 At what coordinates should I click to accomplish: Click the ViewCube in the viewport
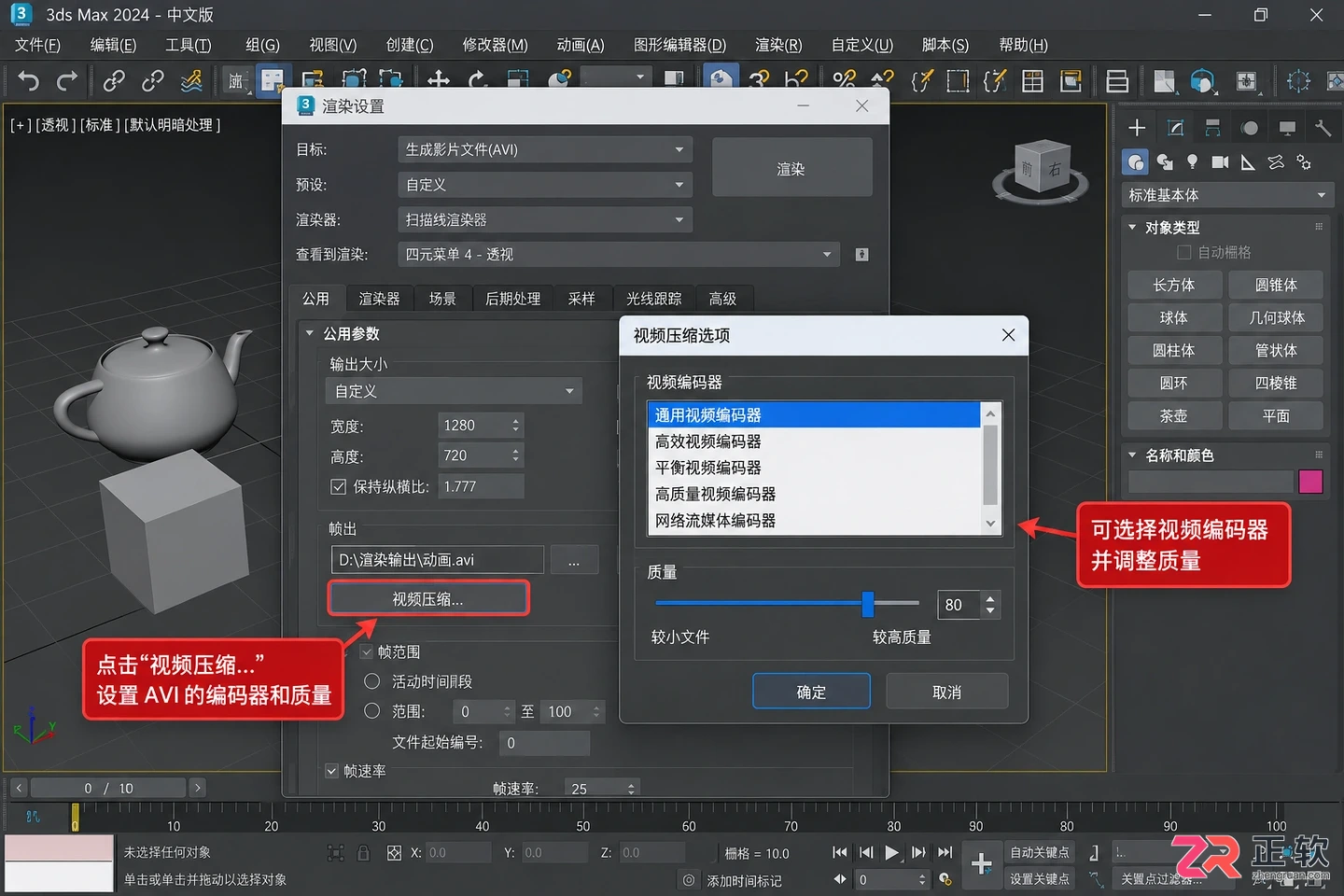(1042, 170)
